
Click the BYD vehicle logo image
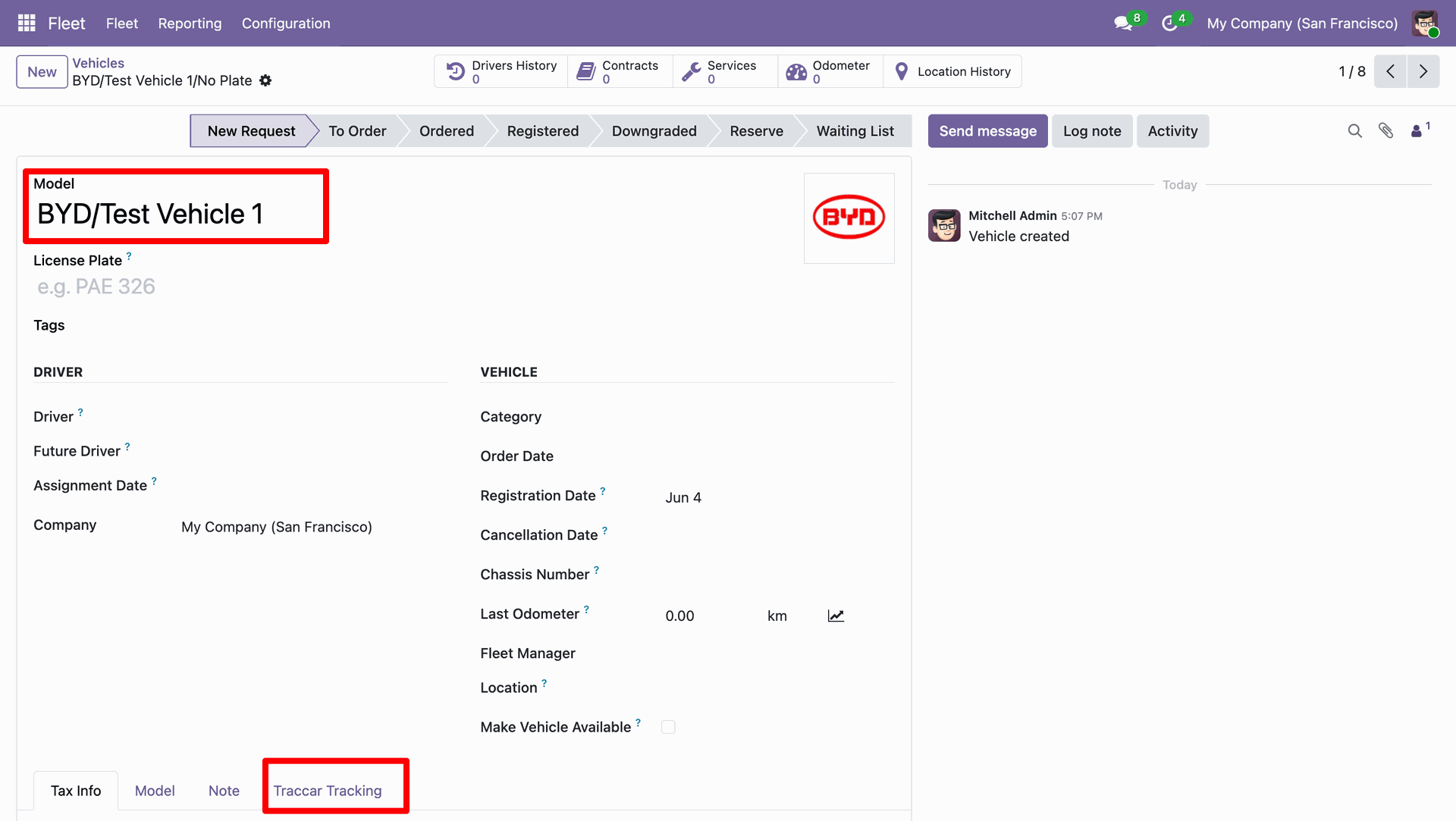849,218
